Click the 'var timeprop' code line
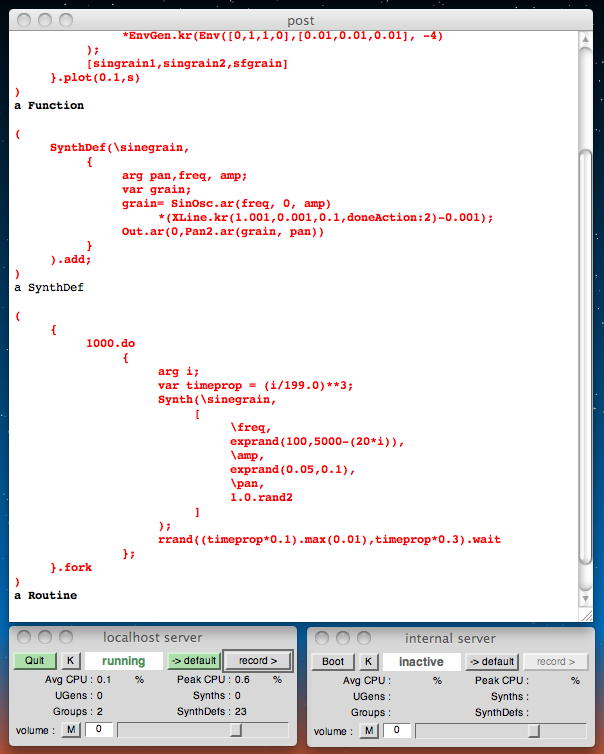 click(255, 386)
